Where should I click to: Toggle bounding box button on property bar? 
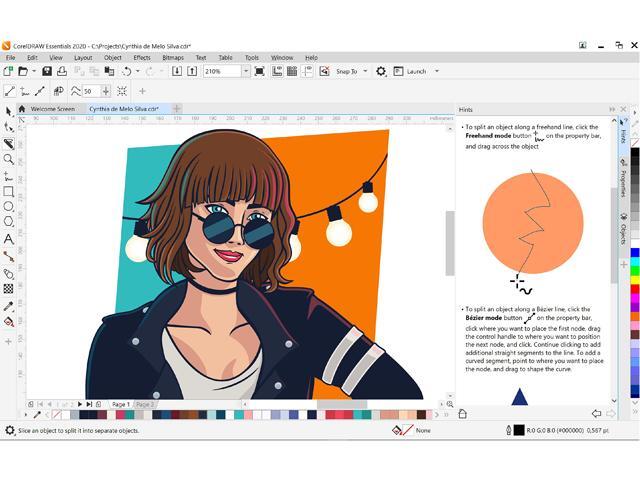[x=122, y=91]
